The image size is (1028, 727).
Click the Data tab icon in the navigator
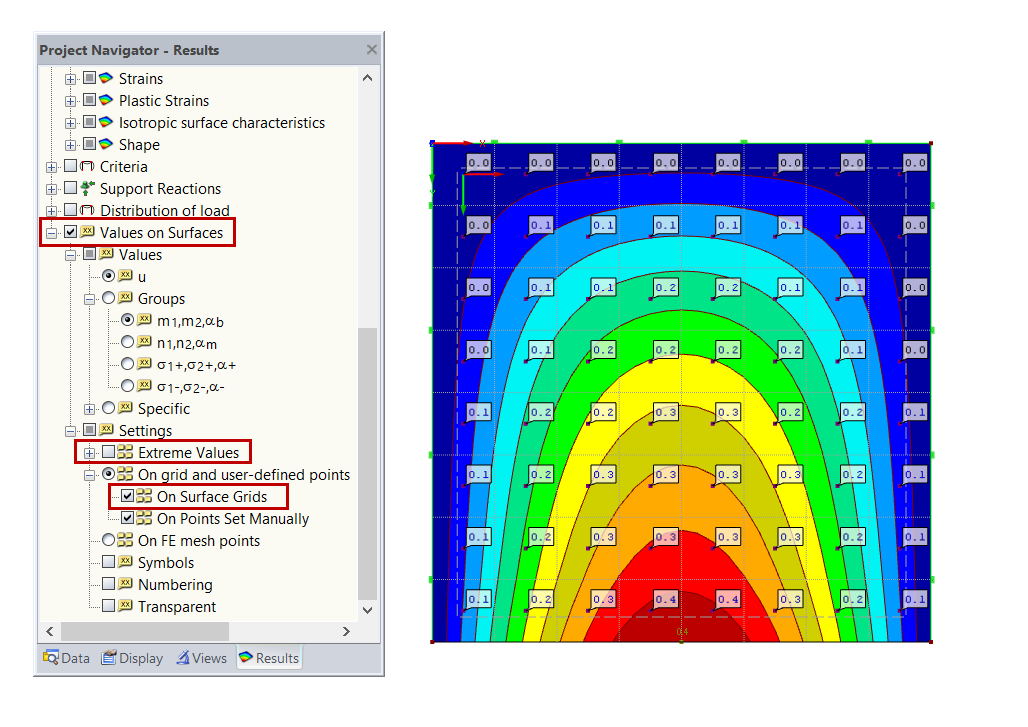52,657
